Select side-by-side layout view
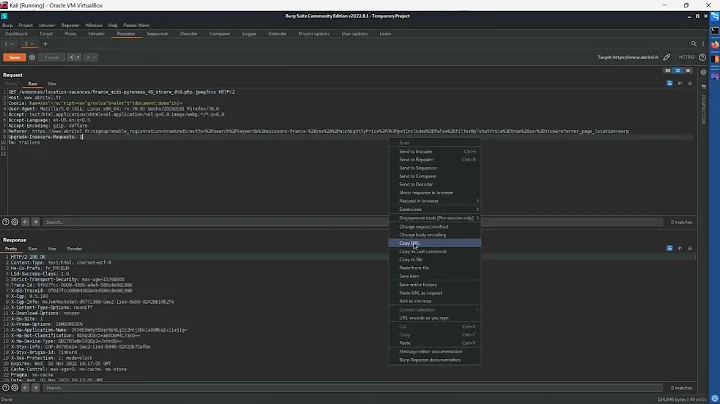This screenshot has height=404, width=720. pos(668,71)
